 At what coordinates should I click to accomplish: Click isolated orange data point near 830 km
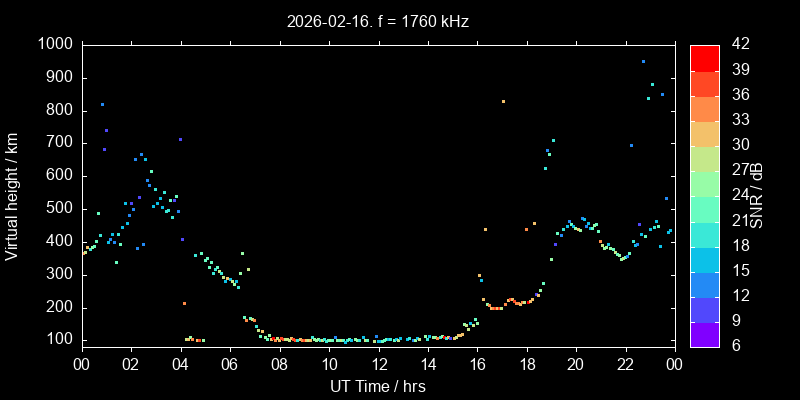pyautogui.click(x=503, y=101)
